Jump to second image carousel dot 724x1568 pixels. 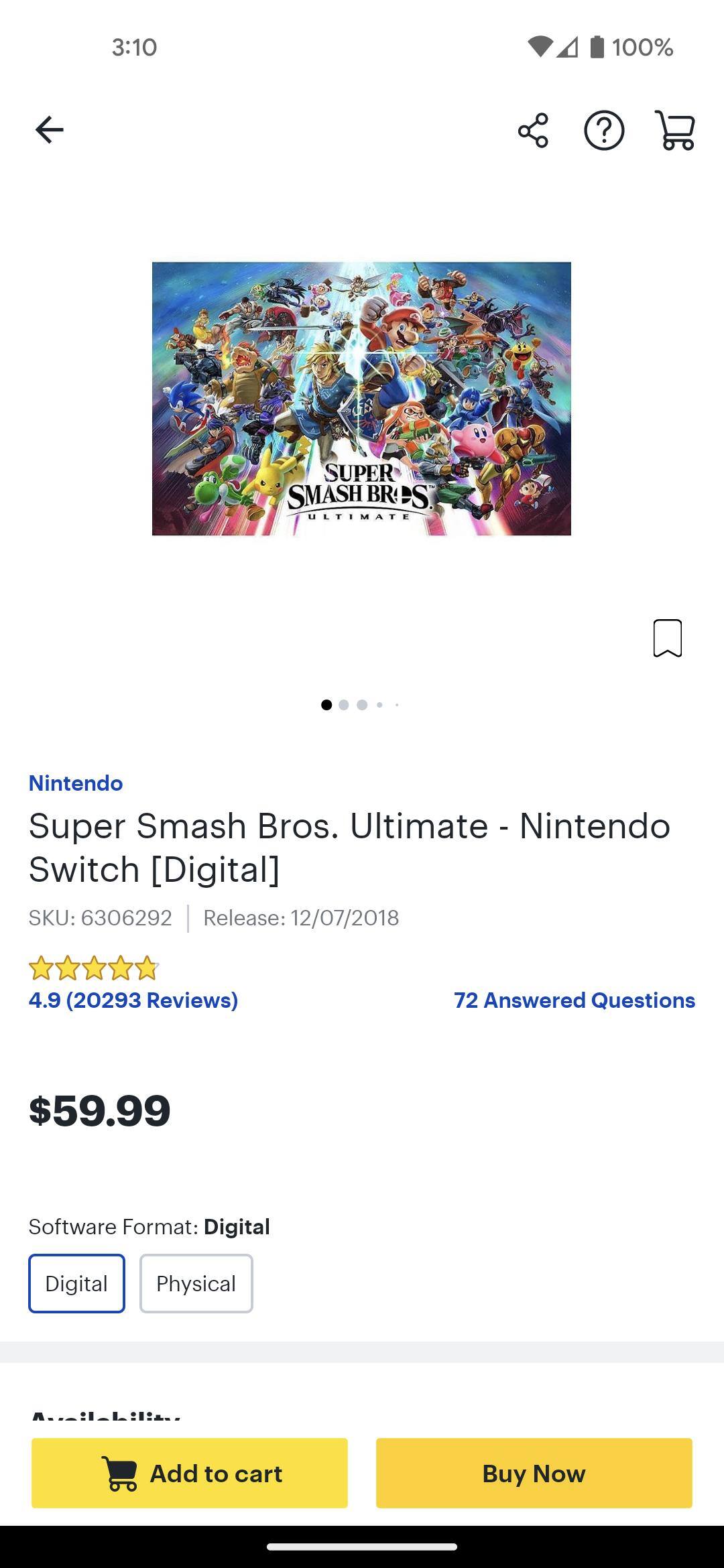(344, 705)
